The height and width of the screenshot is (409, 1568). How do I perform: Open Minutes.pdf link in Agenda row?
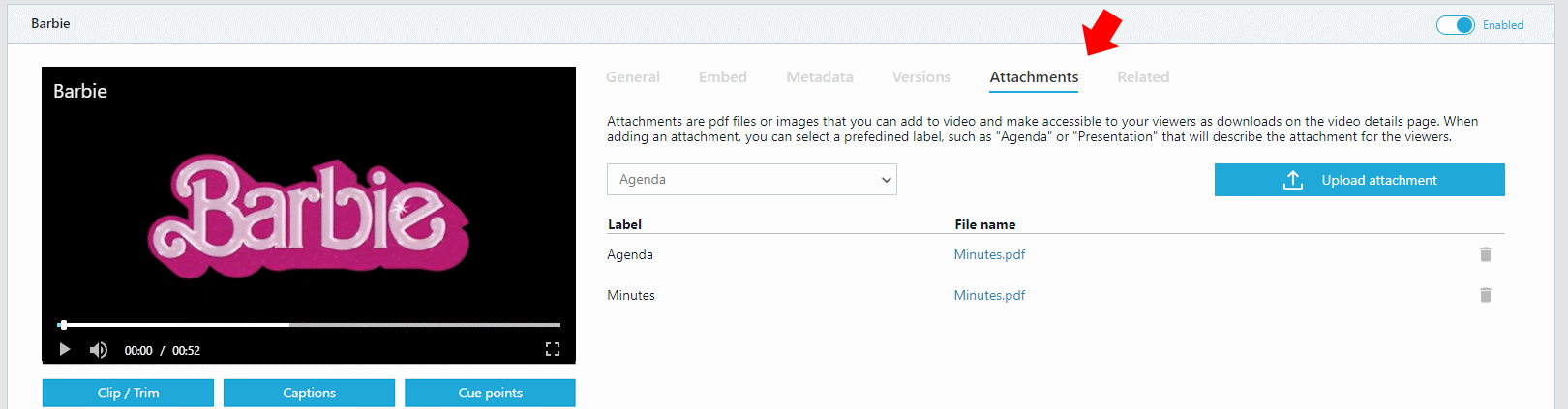coord(989,254)
